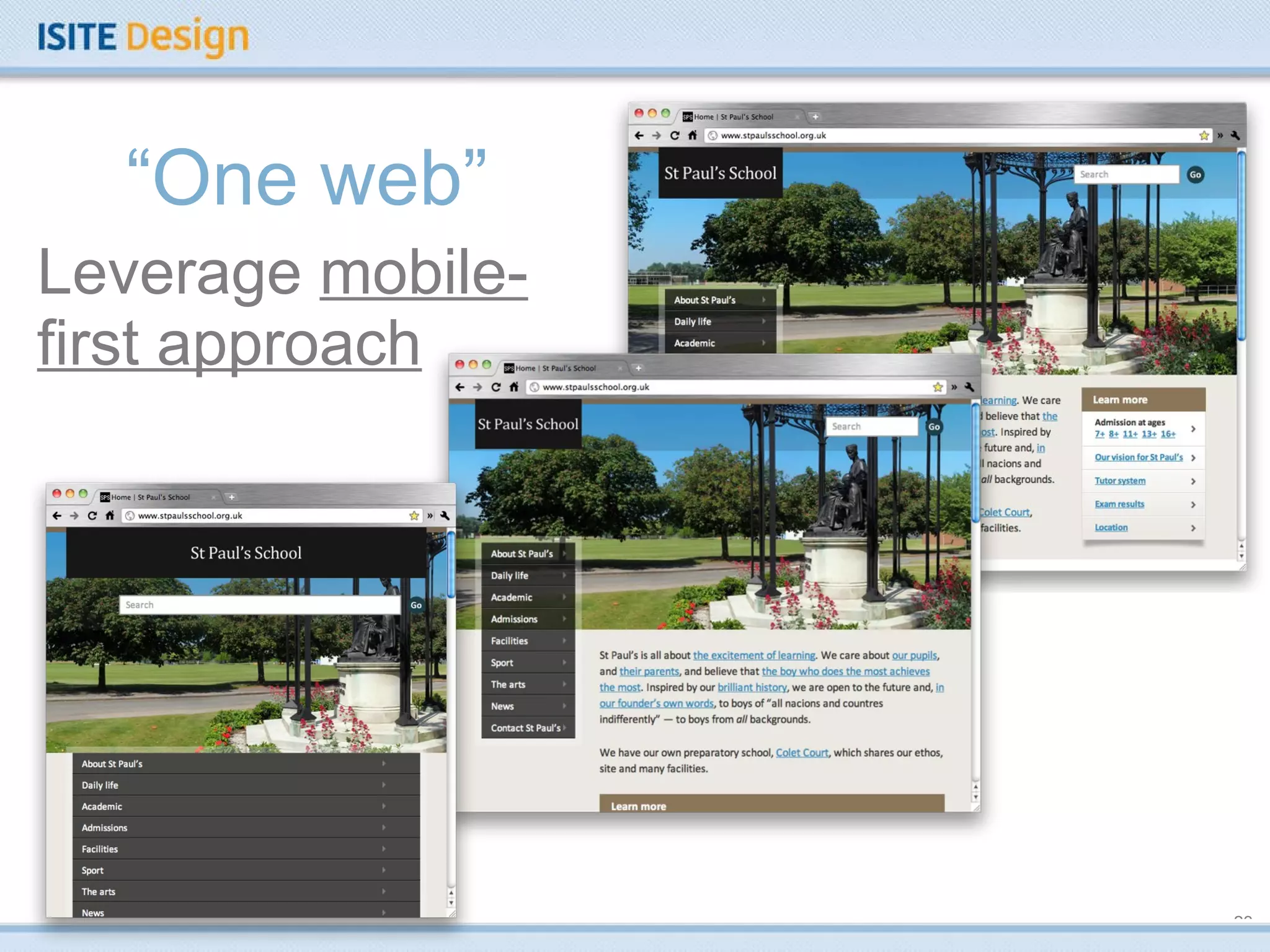Viewport: 1270px width, 952px height.
Task: Open 'their parents' link in middle window
Action: pos(649,671)
